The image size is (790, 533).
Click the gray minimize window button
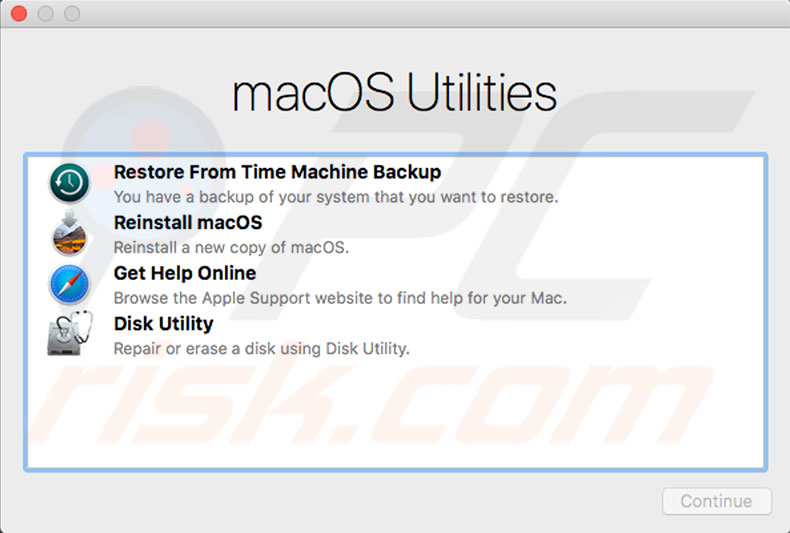45,14
